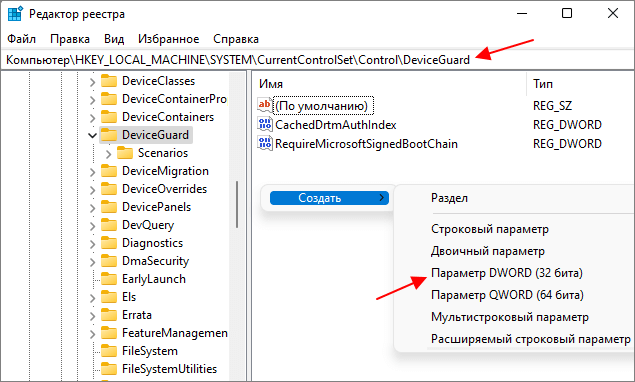Image resolution: width=635 pixels, height=382 pixels.
Task: Click the DeviceContainers folder icon
Action: (109, 117)
